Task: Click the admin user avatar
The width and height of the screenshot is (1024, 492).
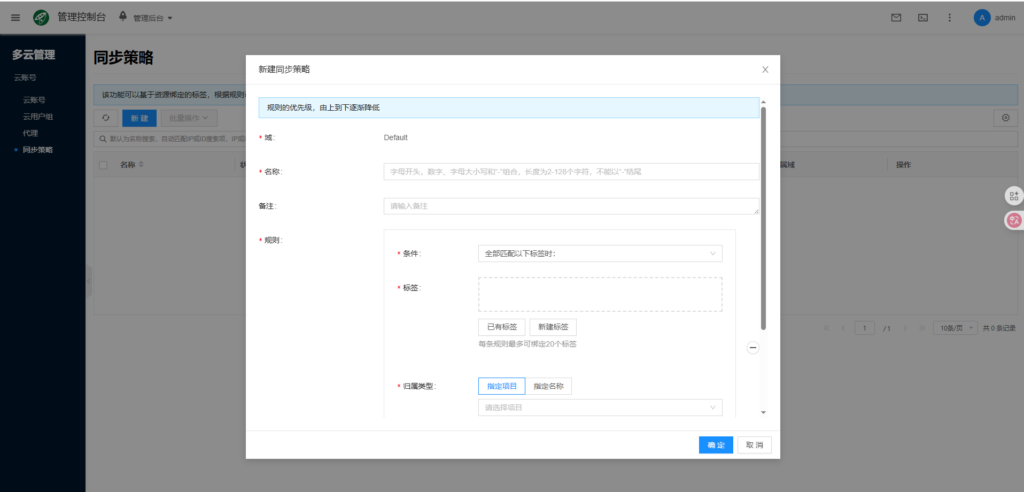Action: (x=982, y=17)
